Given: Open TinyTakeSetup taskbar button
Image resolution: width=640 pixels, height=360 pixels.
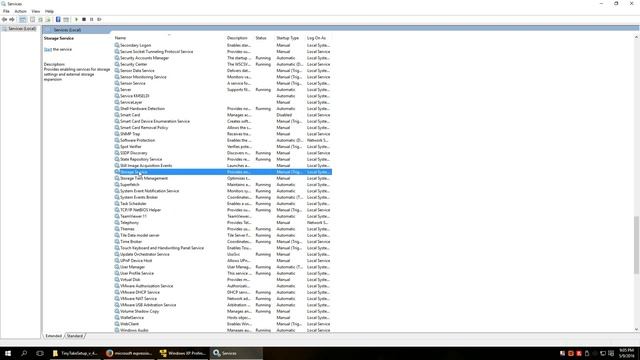Looking at the screenshot, I should (75, 353).
